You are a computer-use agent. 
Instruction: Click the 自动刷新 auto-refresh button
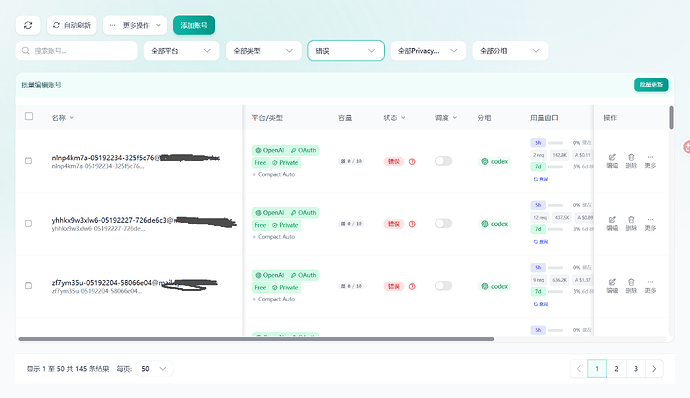click(72, 25)
